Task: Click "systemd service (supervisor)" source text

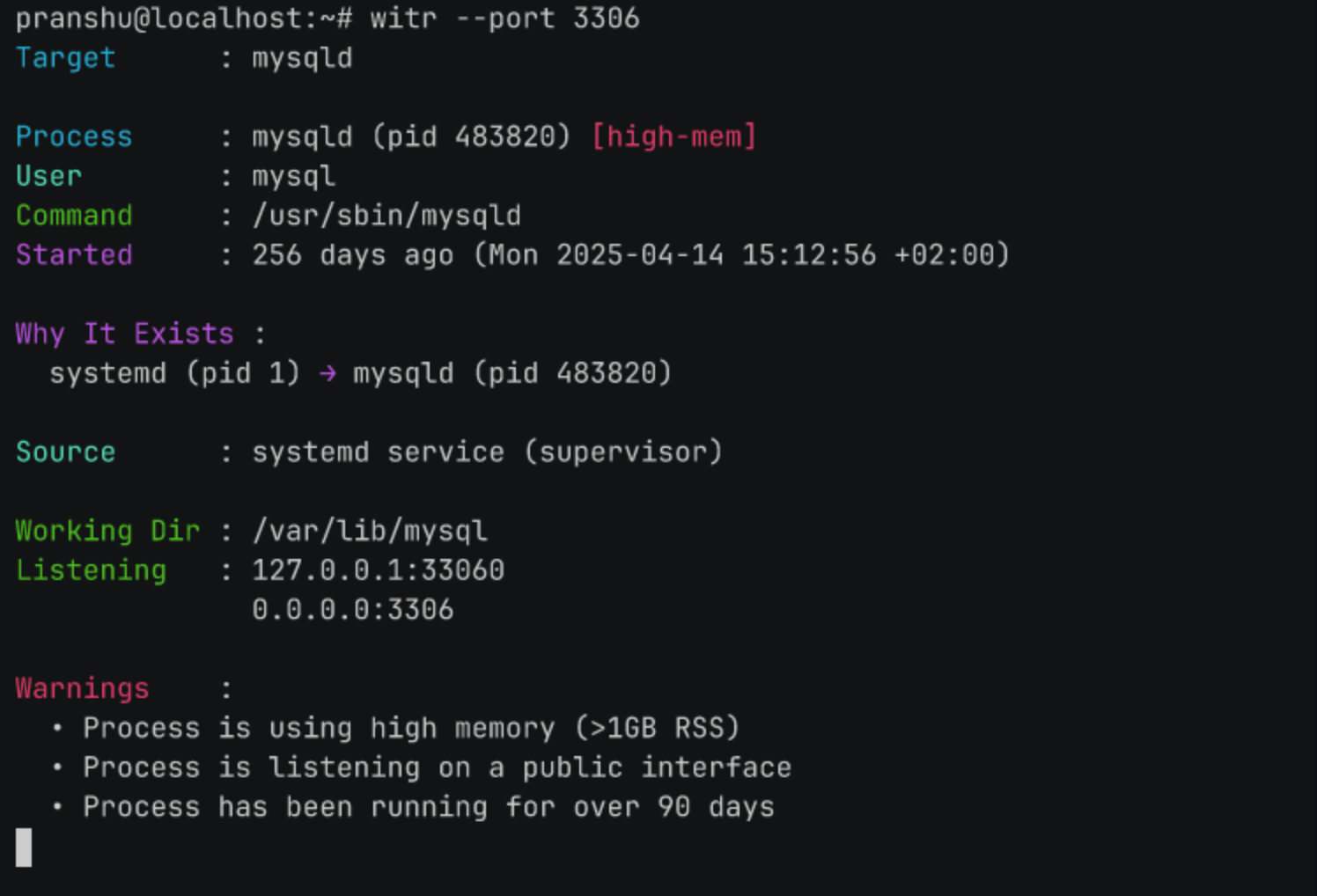Action: click(x=487, y=452)
